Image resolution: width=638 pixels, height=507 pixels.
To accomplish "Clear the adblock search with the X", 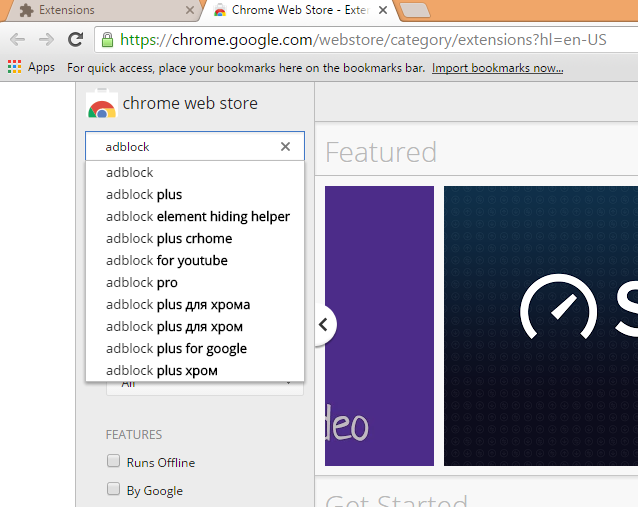I will coord(285,146).
